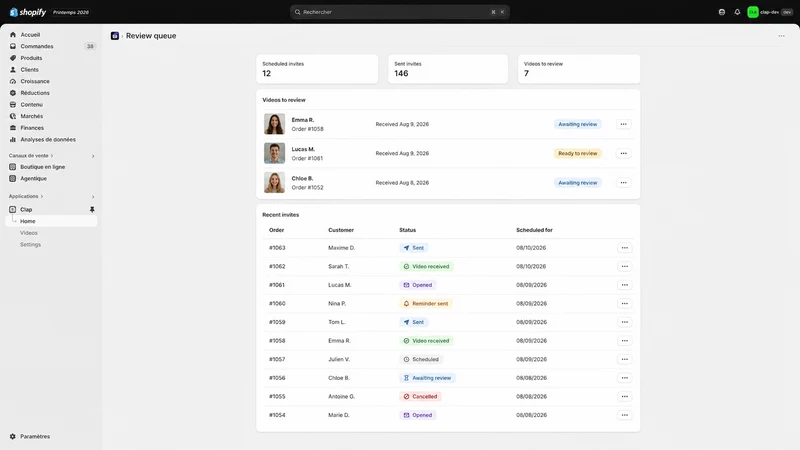Image resolution: width=800 pixels, height=450 pixels.
Task: Click the Reminder sent status for Nina P.
Action: click(x=426, y=304)
